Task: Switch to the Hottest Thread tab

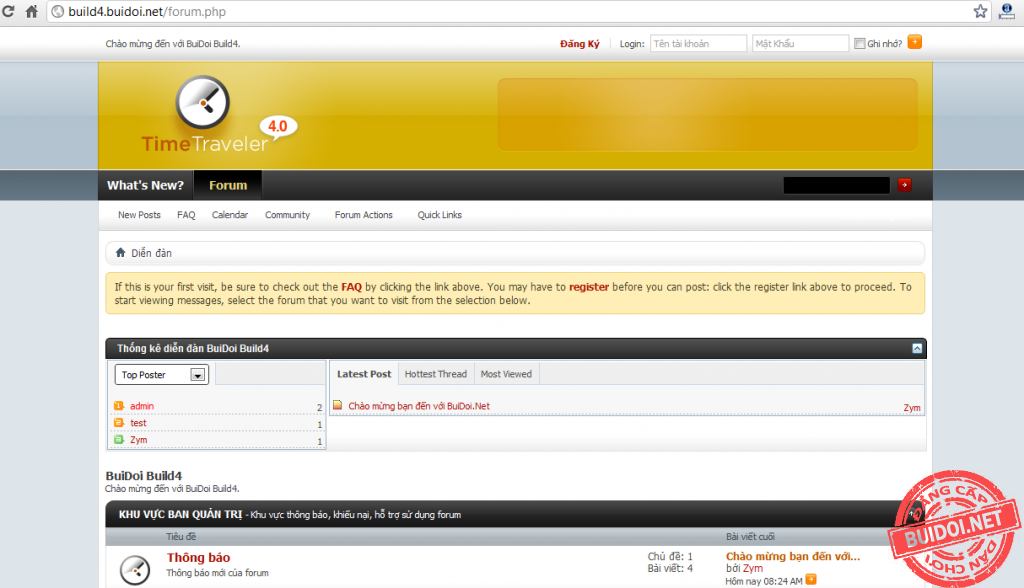Action: pos(435,374)
